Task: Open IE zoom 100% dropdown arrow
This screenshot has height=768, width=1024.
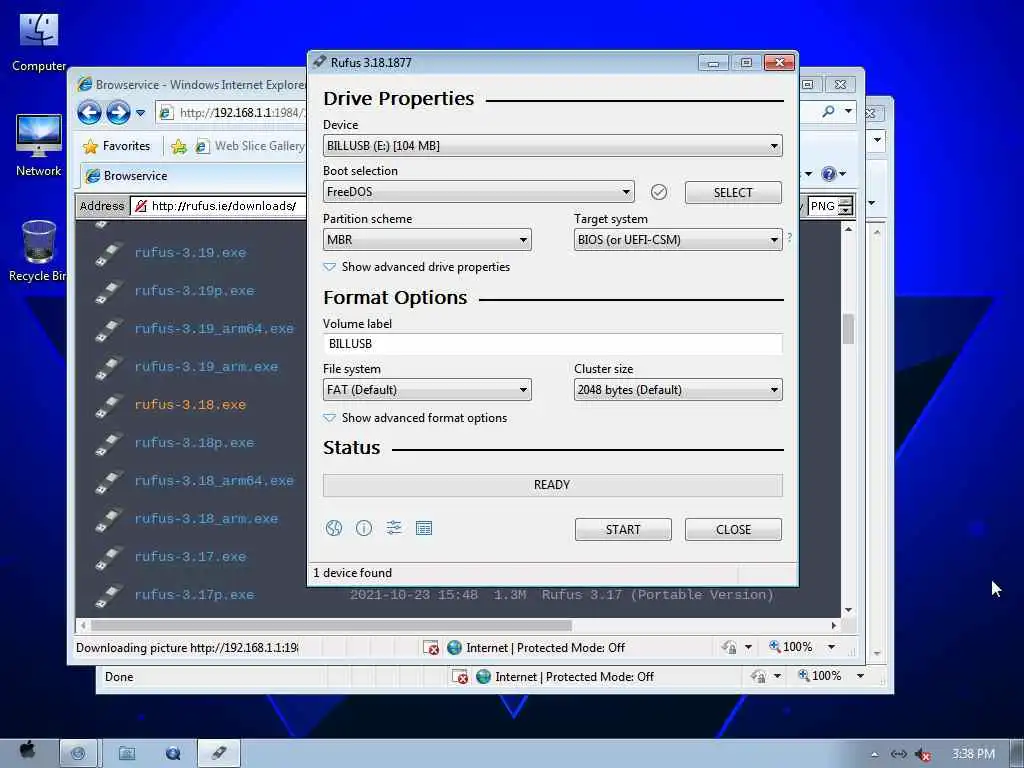Action: coord(831,647)
